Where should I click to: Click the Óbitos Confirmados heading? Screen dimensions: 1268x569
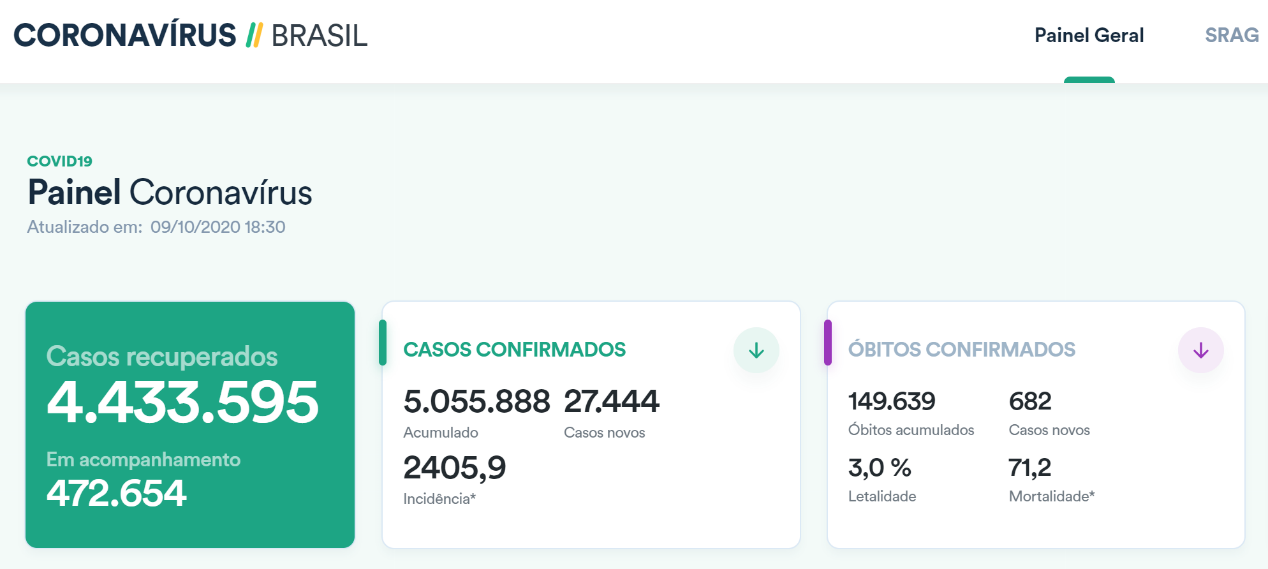(961, 350)
